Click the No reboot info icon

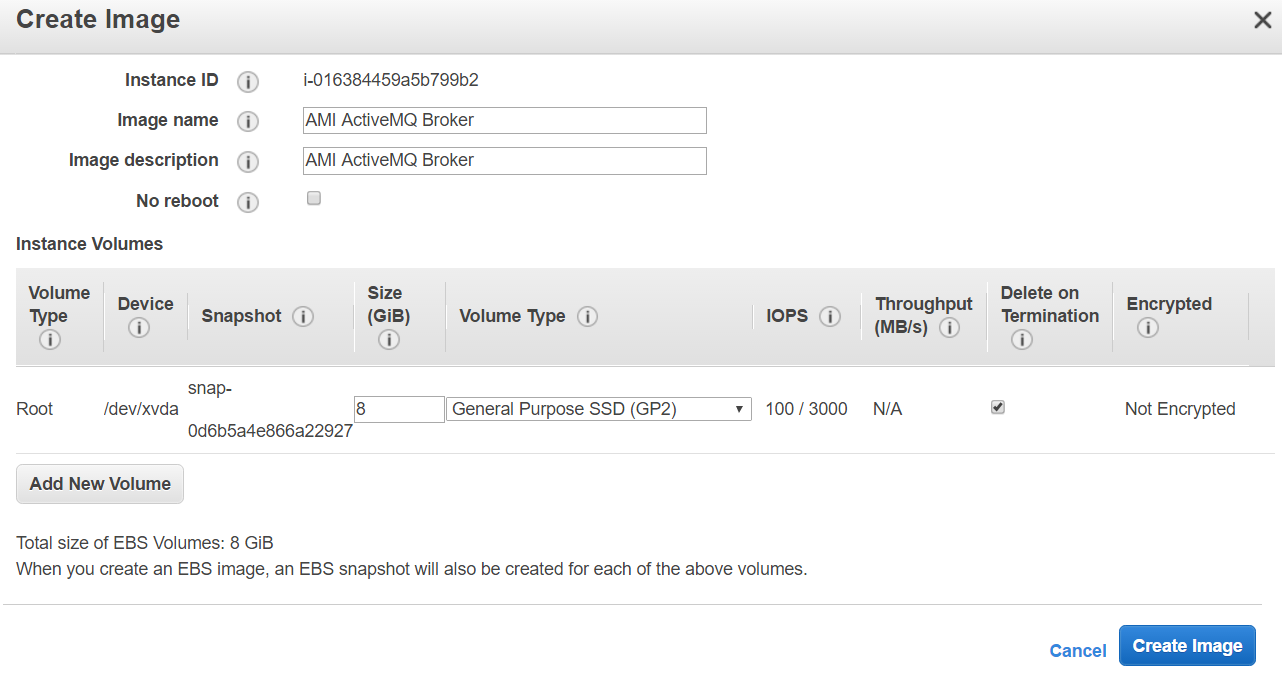[x=248, y=203]
